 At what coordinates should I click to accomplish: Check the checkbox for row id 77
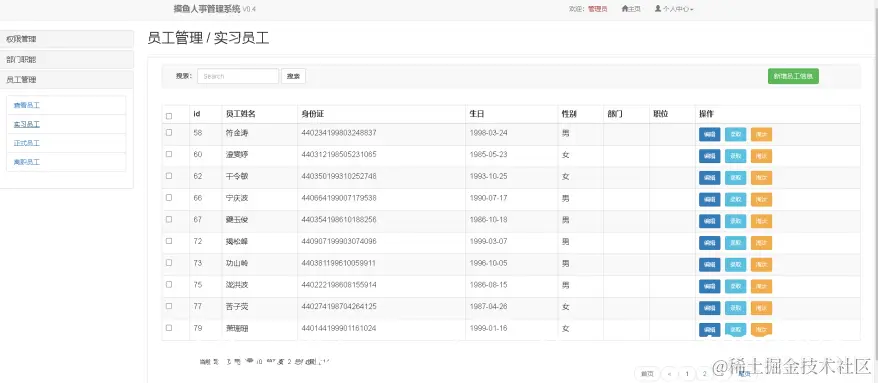(169, 306)
